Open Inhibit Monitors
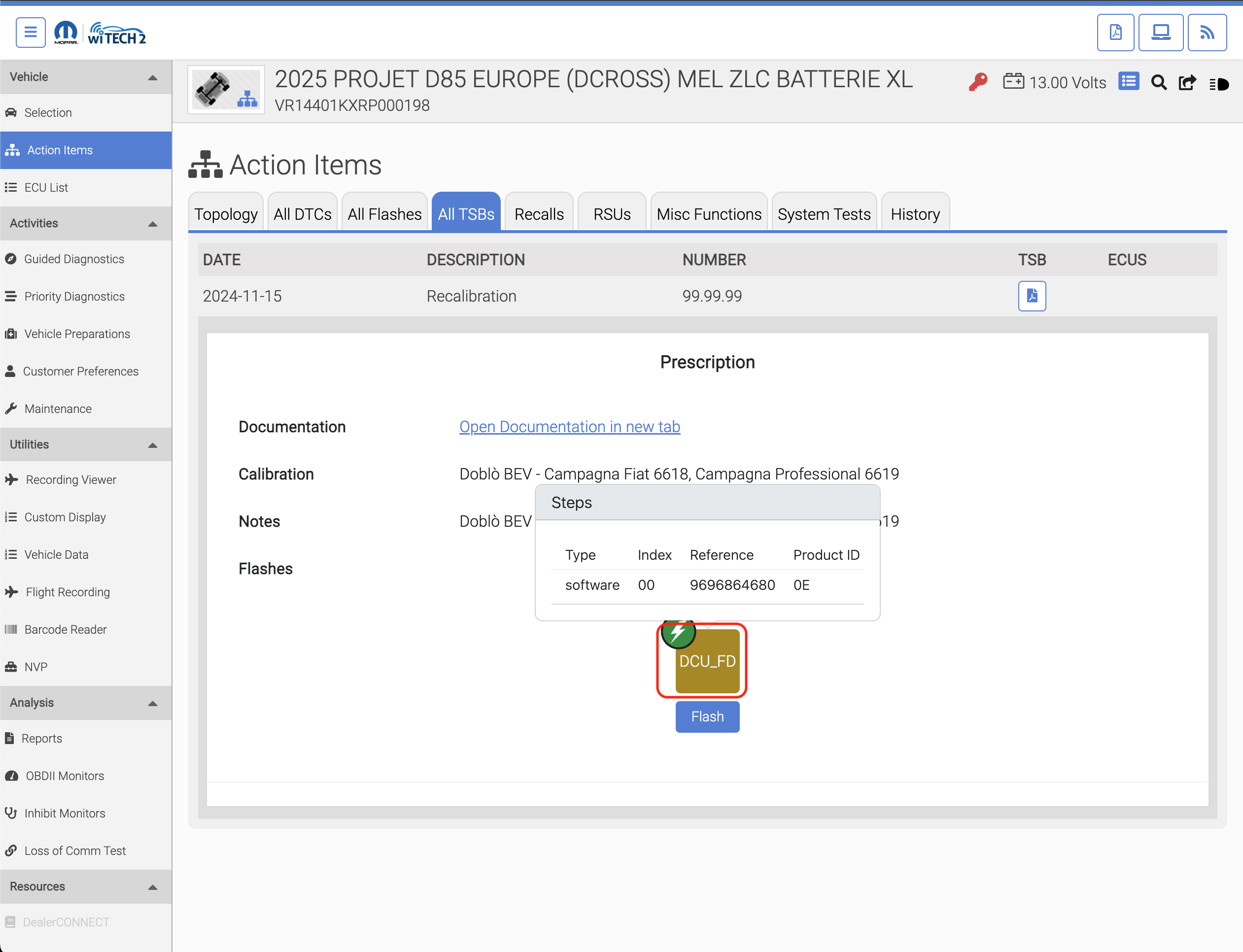 [86, 813]
